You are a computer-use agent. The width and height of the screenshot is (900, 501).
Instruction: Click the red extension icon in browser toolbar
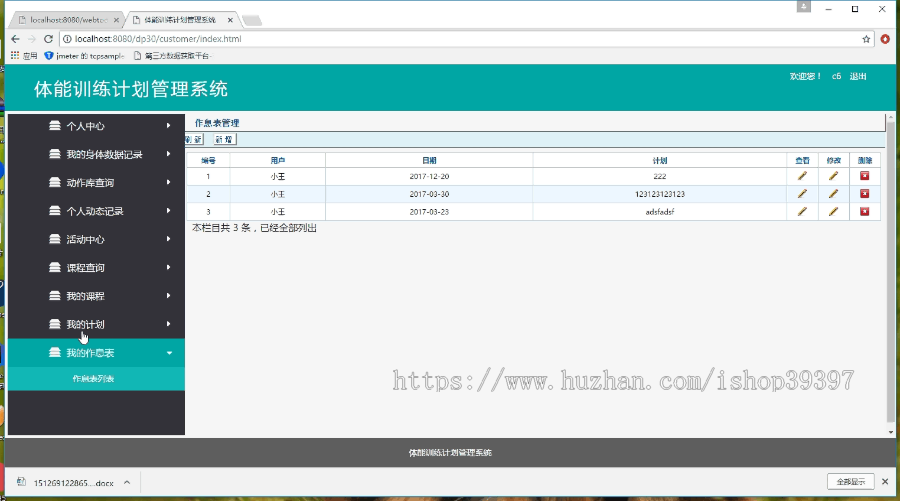coord(885,39)
